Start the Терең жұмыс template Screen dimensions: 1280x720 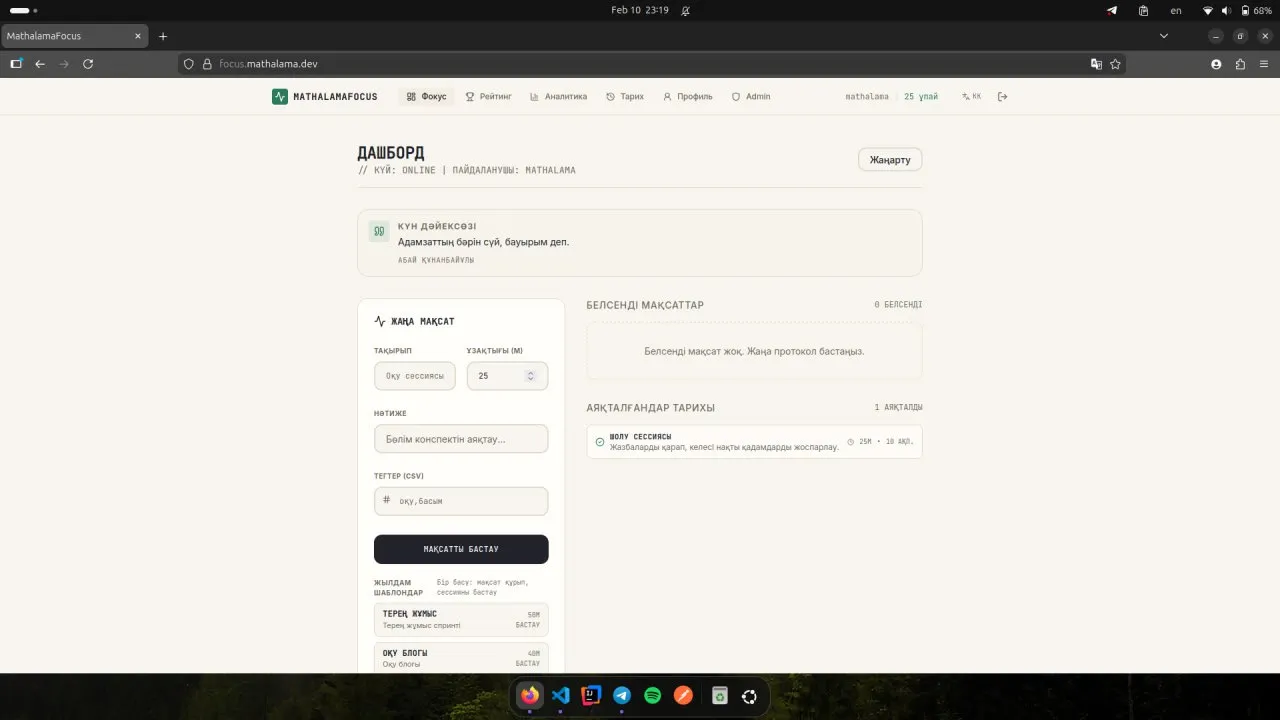coord(461,619)
